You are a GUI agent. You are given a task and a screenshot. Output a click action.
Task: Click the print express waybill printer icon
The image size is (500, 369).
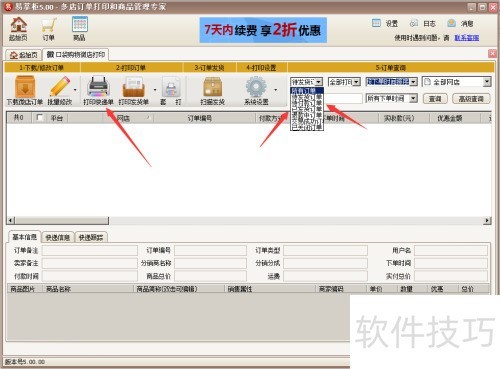click(98, 87)
